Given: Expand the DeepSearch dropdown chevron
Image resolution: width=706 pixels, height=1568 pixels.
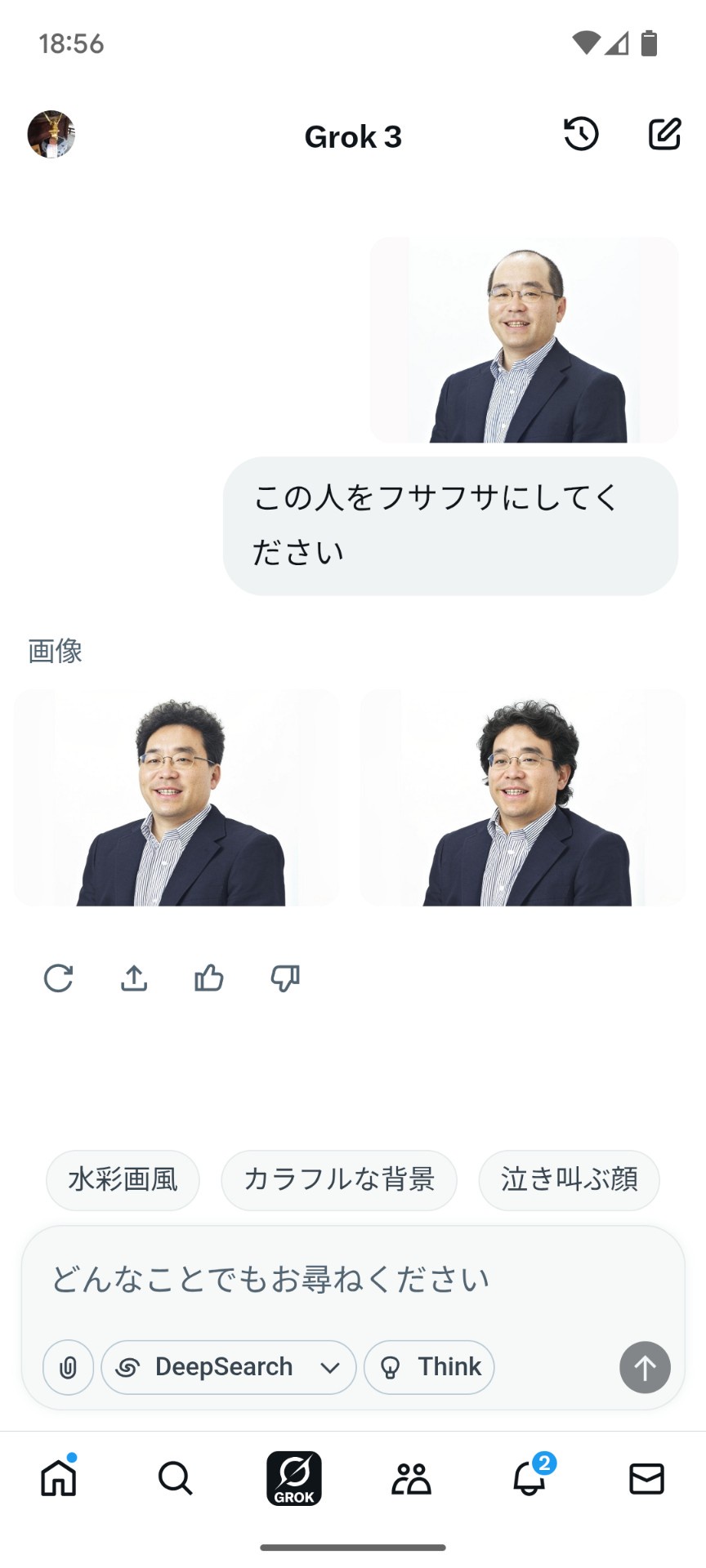Looking at the screenshot, I should 330,1368.
